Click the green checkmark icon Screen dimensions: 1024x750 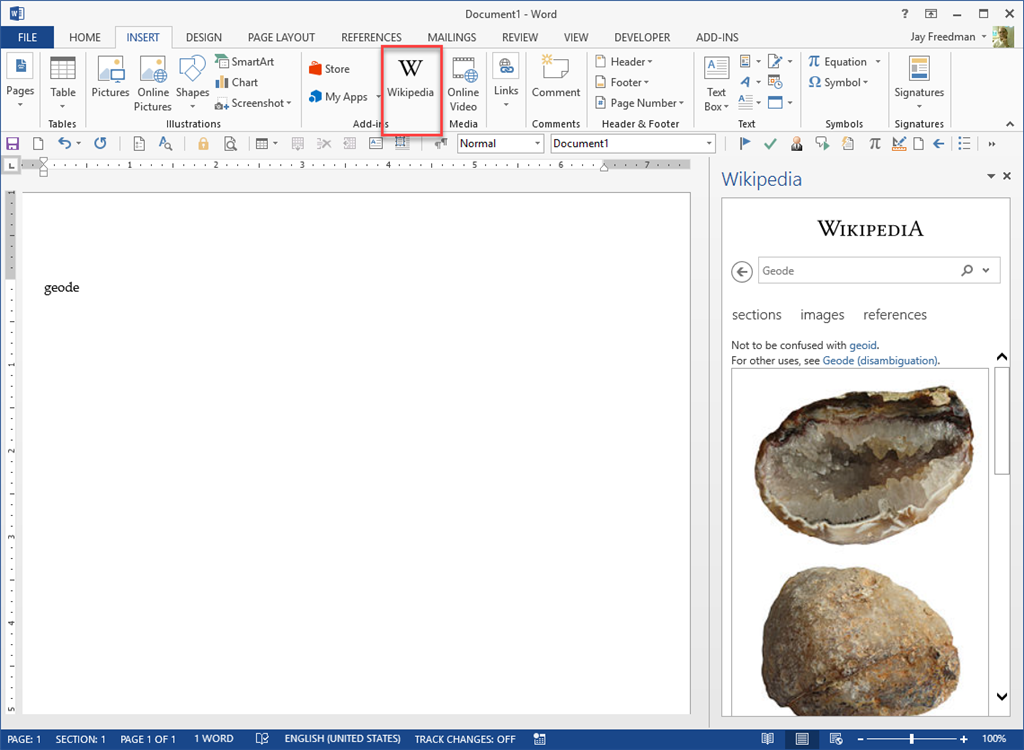pos(771,144)
